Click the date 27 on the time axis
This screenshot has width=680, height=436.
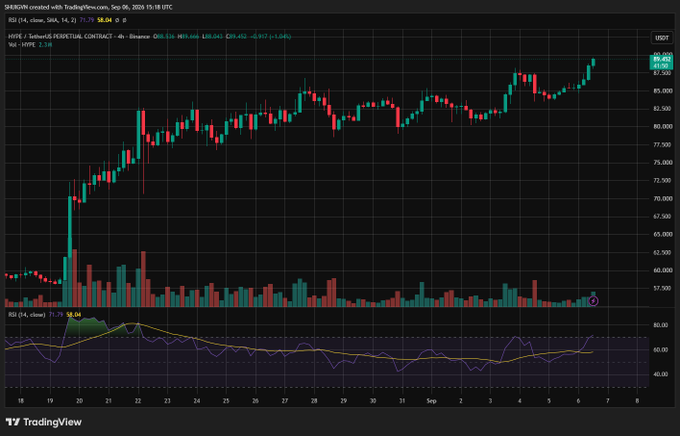[284, 401]
